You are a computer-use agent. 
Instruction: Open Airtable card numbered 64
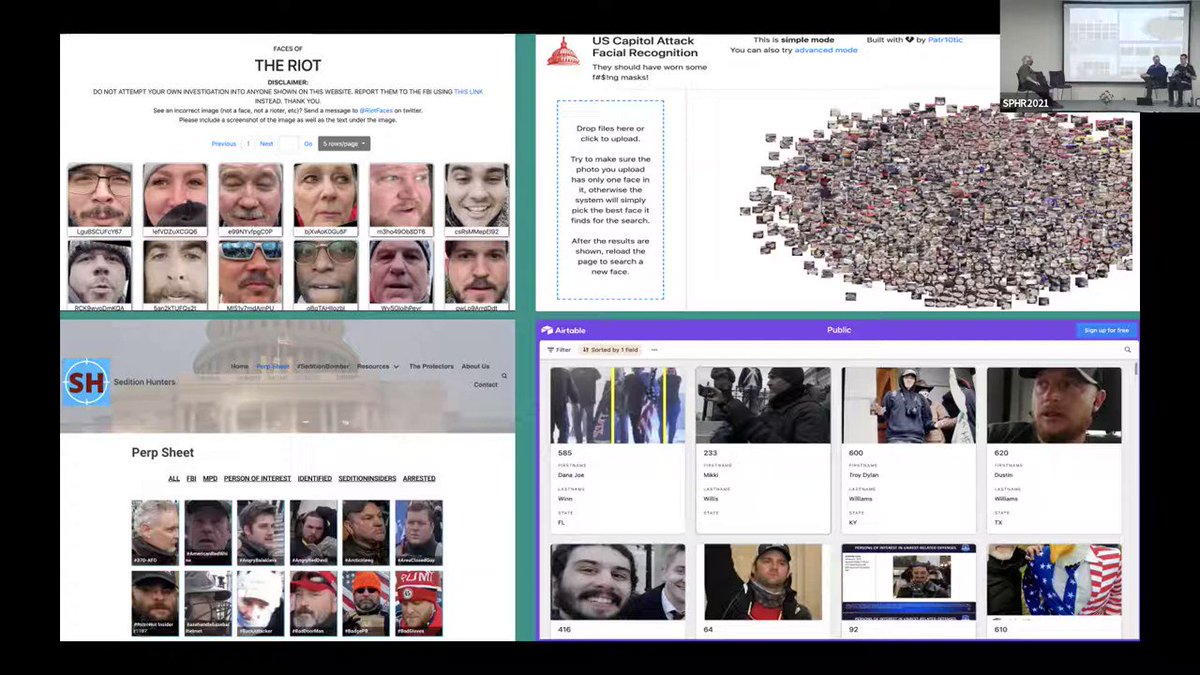763,590
